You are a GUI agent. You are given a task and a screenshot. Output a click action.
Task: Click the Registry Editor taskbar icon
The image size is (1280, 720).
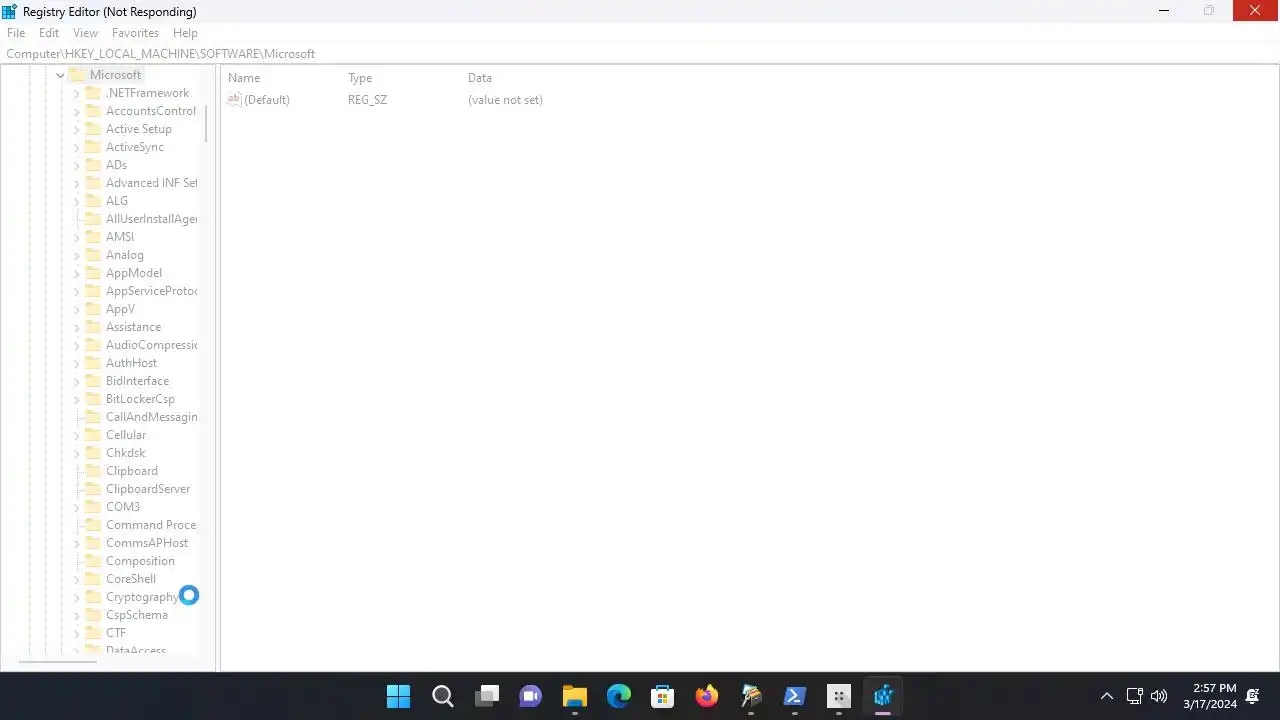(x=882, y=696)
